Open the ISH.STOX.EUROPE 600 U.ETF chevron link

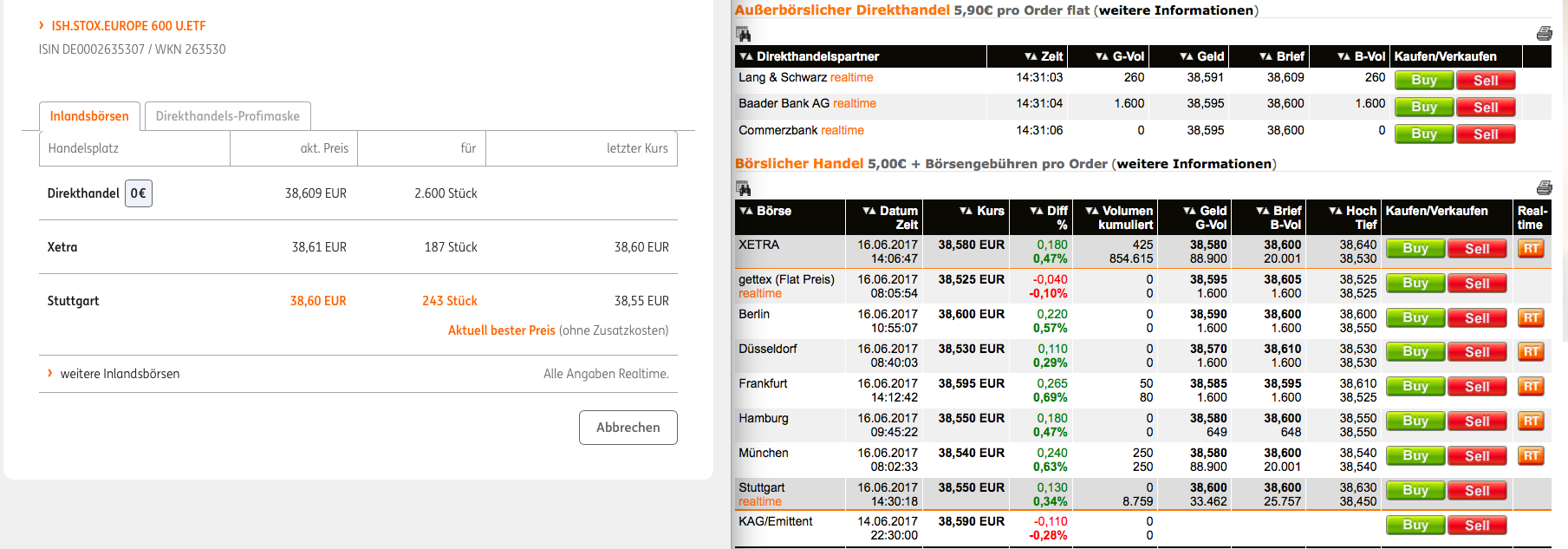(x=128, y=26)
